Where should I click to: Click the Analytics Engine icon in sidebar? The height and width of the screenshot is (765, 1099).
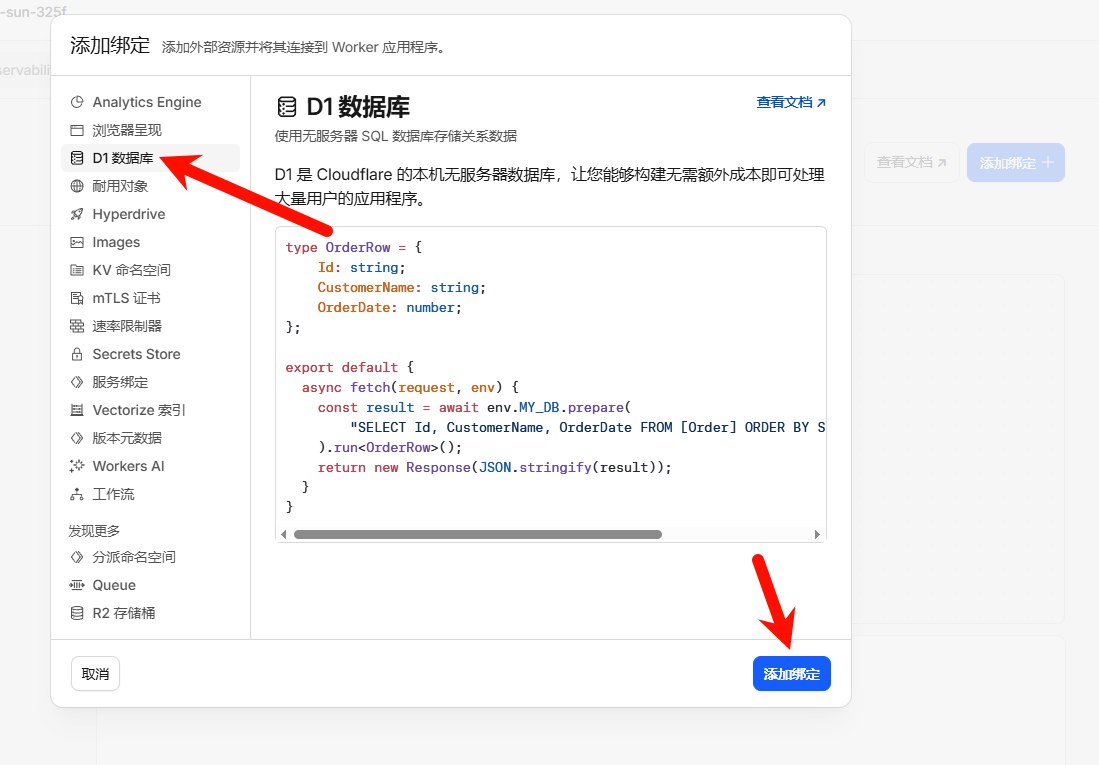tap(77, 102)
